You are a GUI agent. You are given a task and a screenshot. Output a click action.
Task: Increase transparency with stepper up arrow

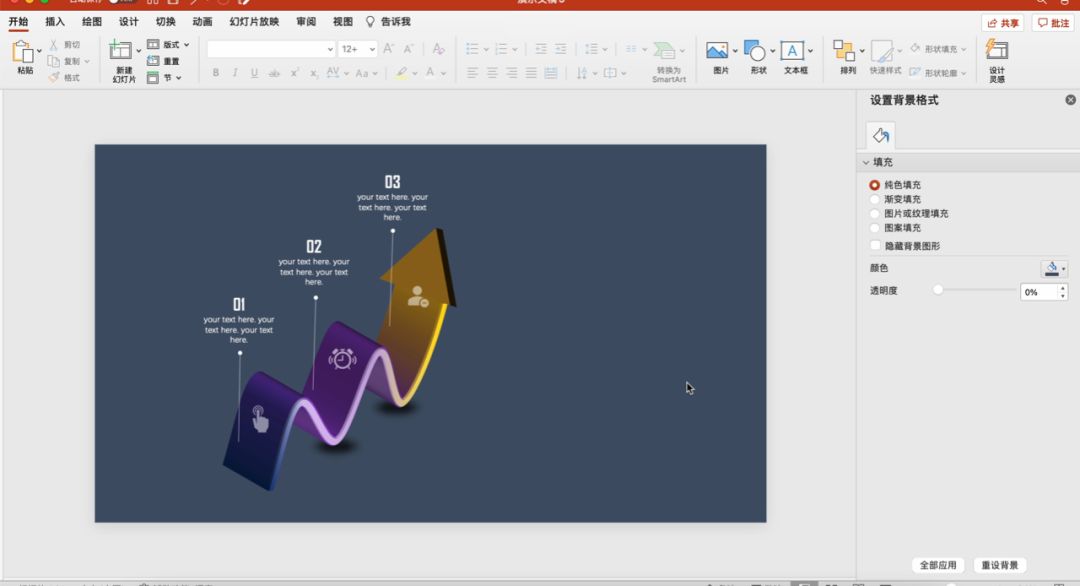pyautogui.click(x=1063, y=288)
